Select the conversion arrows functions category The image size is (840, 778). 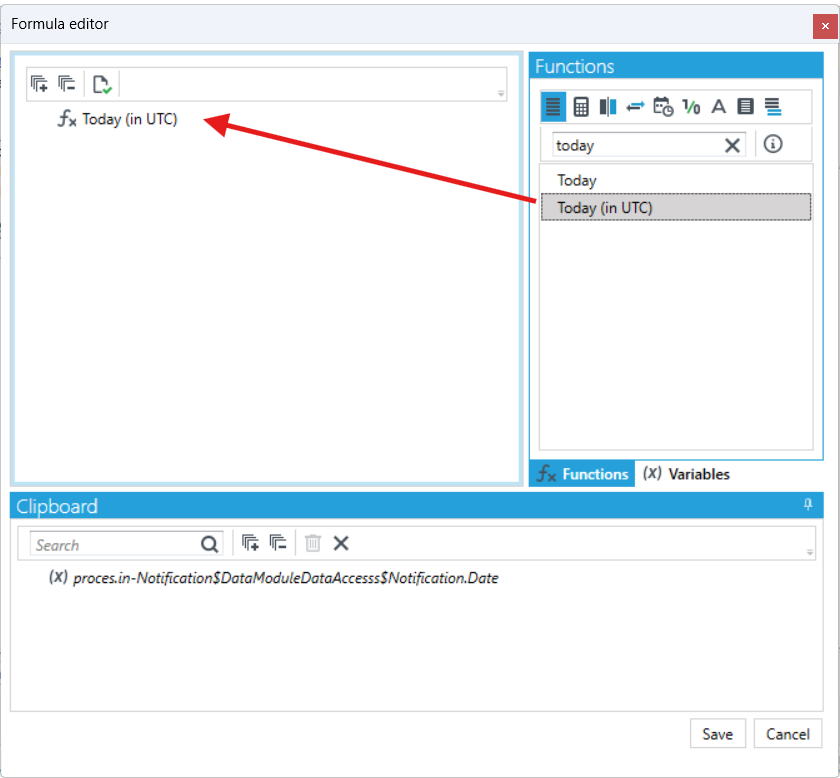[635, 107]
